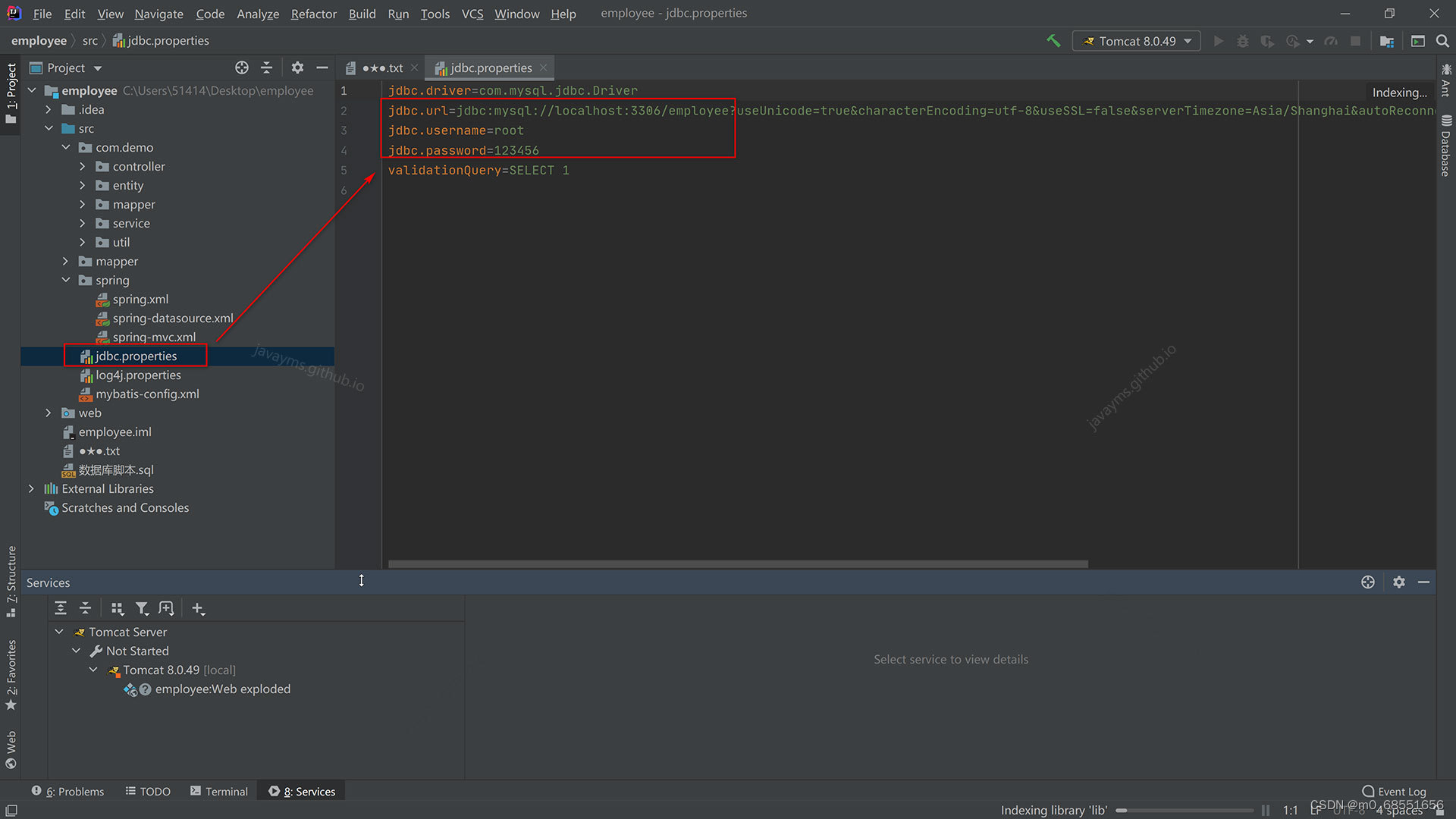Viewport: 1456px width, 819px height.
Task: Click the locate-file crosshair icon in Project panel
Action: coord(242,67)
